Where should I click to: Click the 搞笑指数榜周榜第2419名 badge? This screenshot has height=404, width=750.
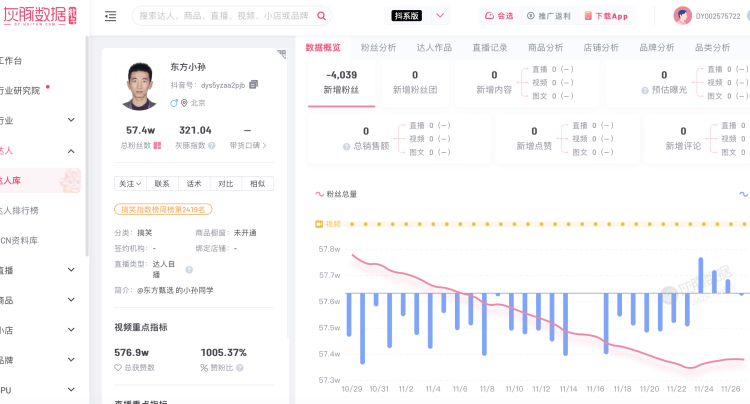[163, 209]
